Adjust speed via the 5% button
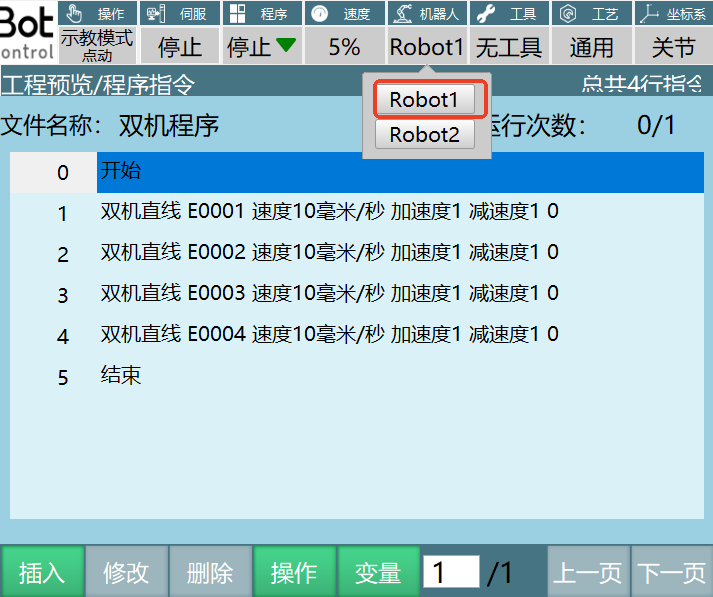This screenshot has width=713, height=597. tap(344, 47)
